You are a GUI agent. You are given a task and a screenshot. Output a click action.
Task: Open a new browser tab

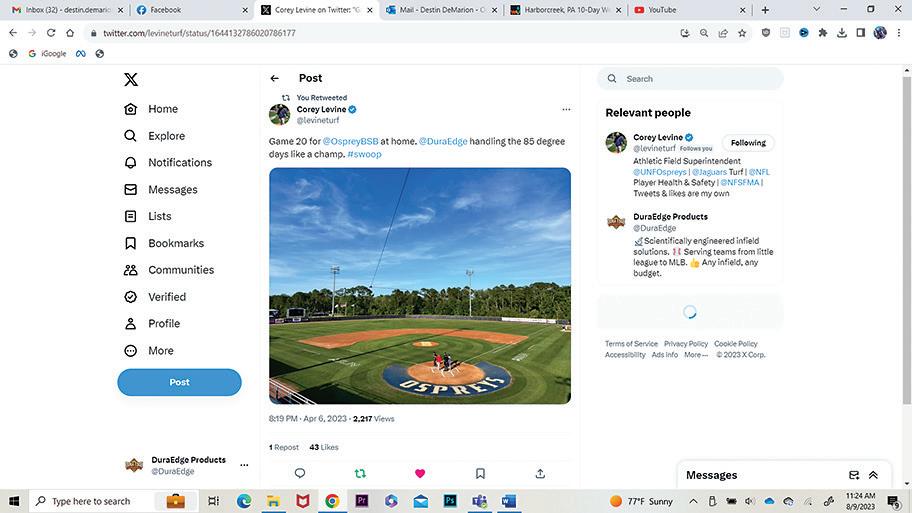pyautogui.click(x=765, y=10)
